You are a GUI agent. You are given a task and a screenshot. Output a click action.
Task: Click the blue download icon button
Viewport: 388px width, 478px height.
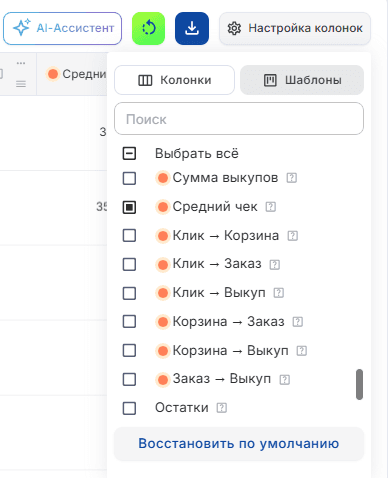click(x=192, y=28)
